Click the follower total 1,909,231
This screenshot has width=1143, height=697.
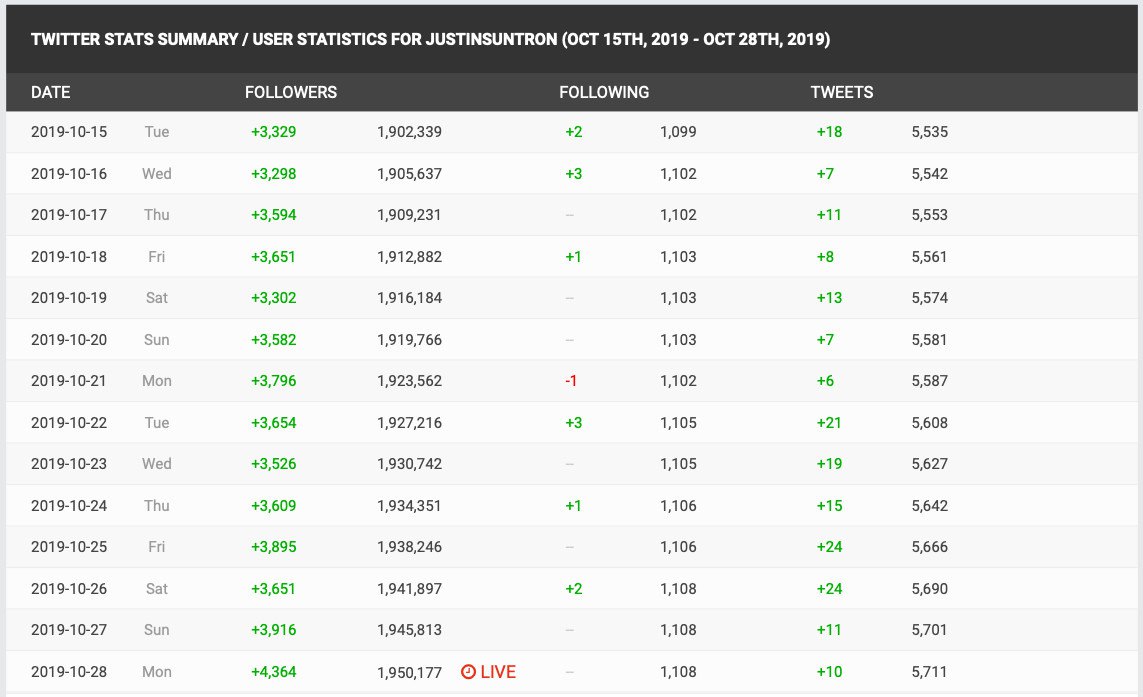[x=409, y=215]
